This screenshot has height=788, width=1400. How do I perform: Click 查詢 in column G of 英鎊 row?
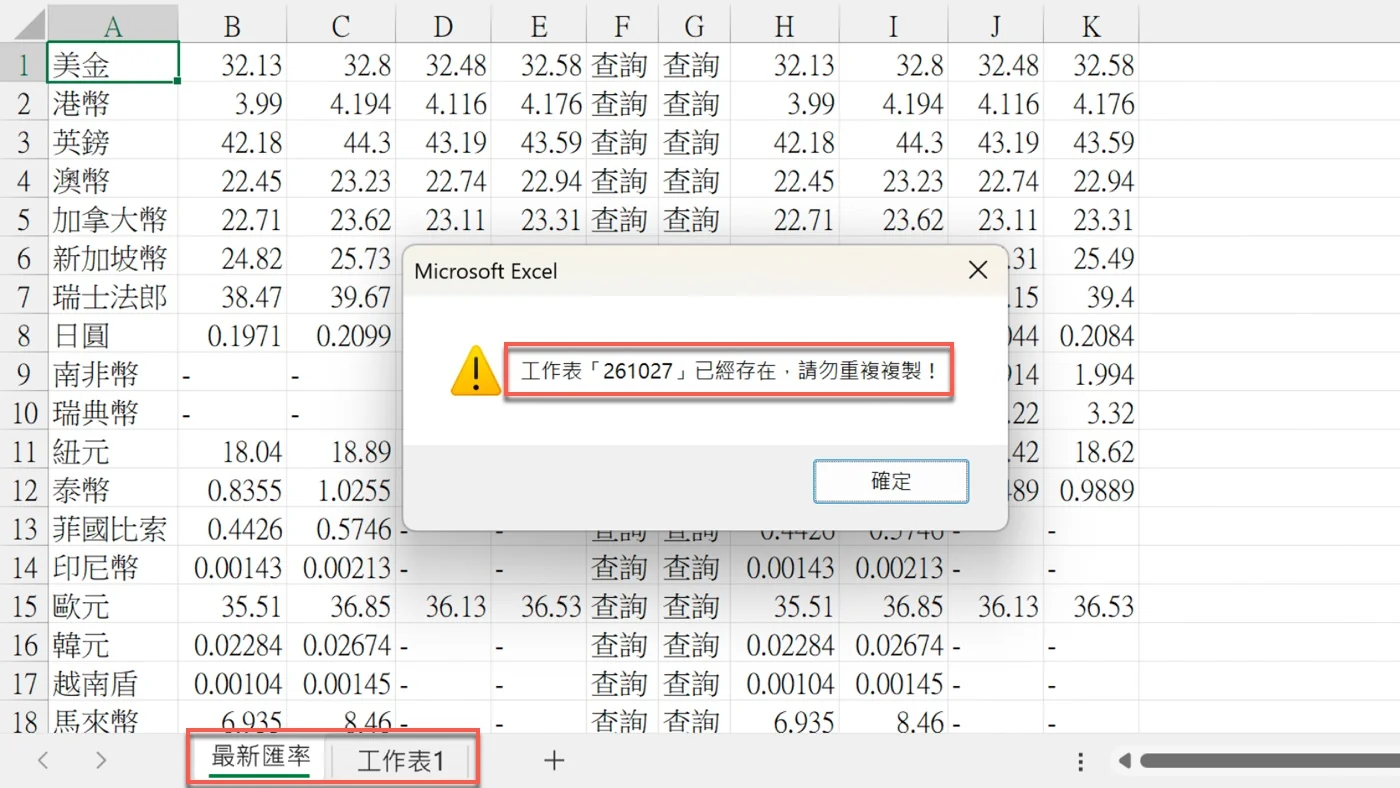coord(694,142)
